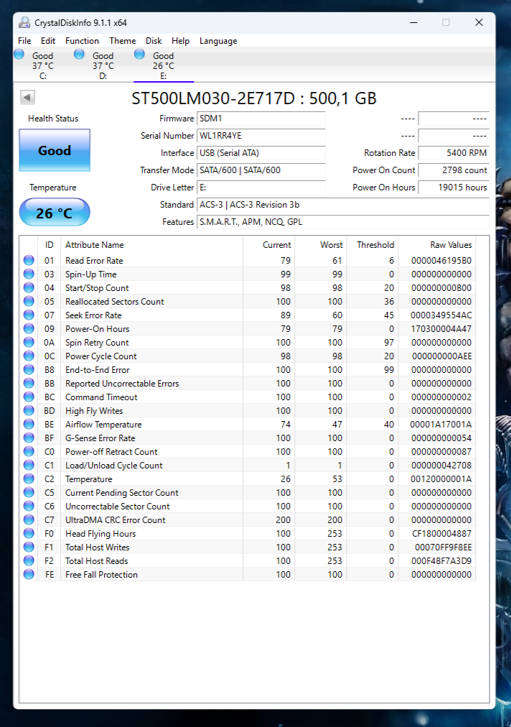Click the CrystalDiskInfo app icon in title bar
Screen dimensions: 511x727
(24, 22)
